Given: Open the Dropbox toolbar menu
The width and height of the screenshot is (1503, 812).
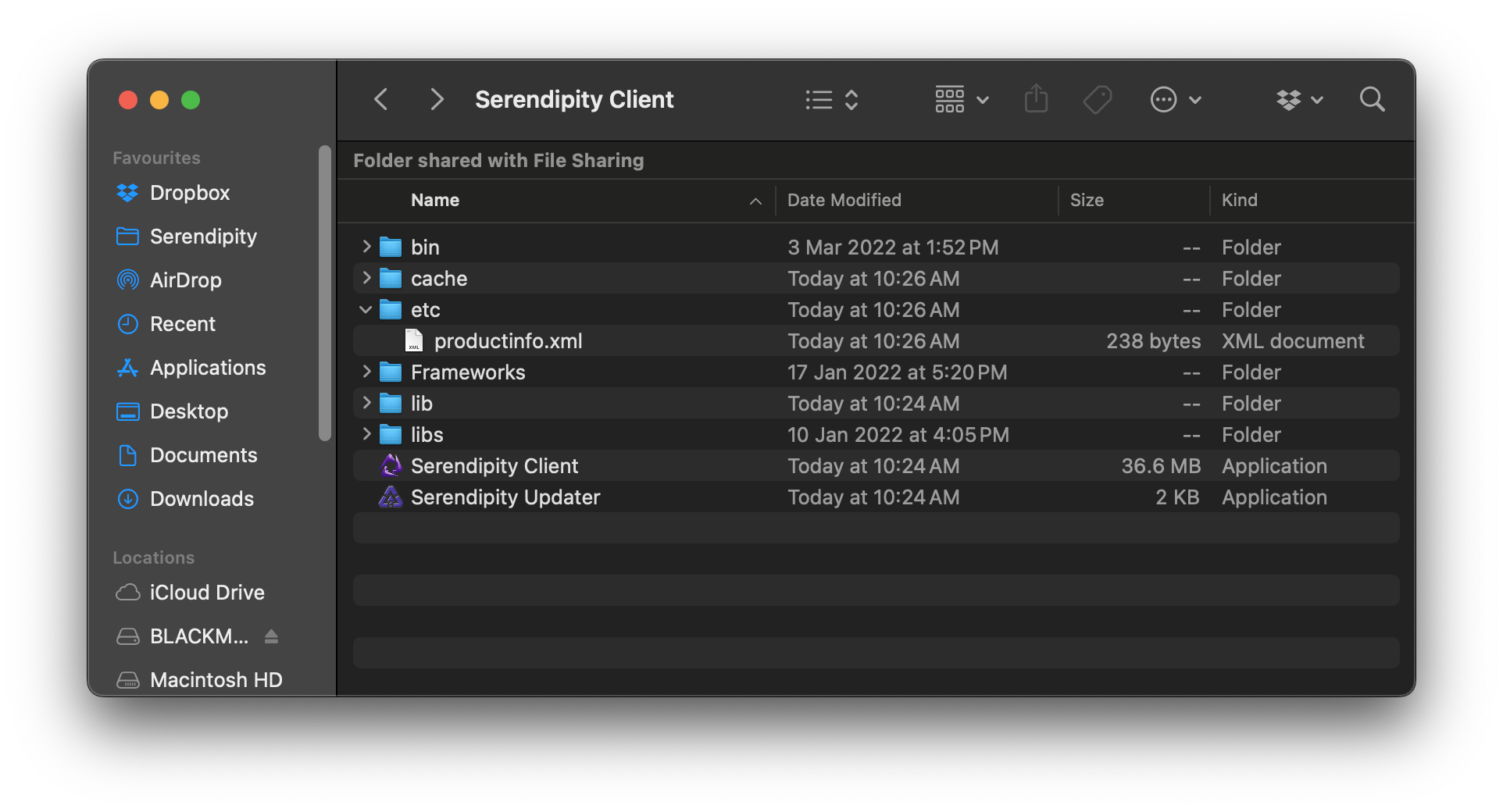Looking at the screenshot, I should tap(1299, 100).
